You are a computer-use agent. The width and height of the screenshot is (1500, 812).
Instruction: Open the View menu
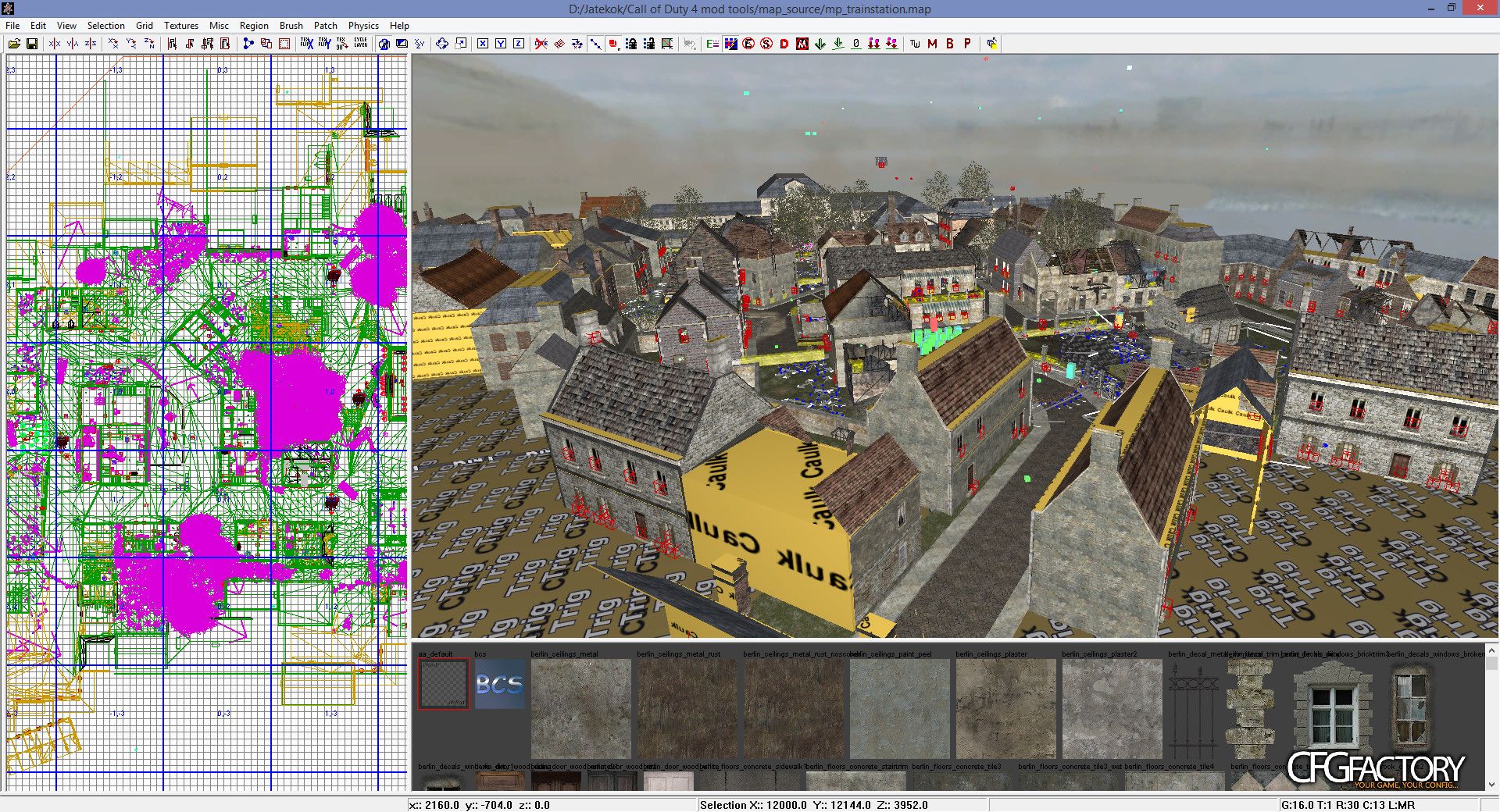tap(66, 26)
